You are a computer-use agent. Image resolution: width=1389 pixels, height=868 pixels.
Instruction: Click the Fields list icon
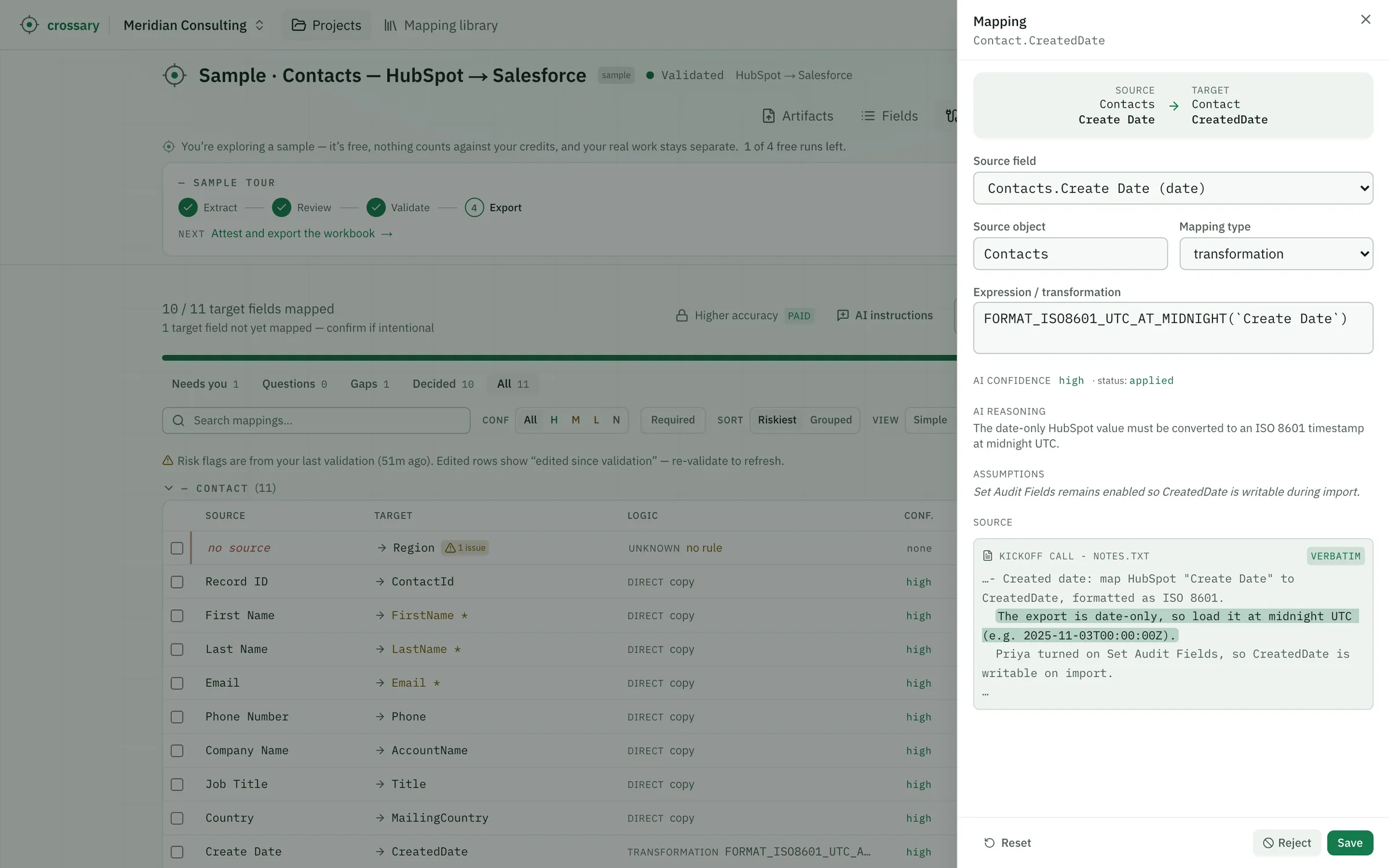(868, 116)
